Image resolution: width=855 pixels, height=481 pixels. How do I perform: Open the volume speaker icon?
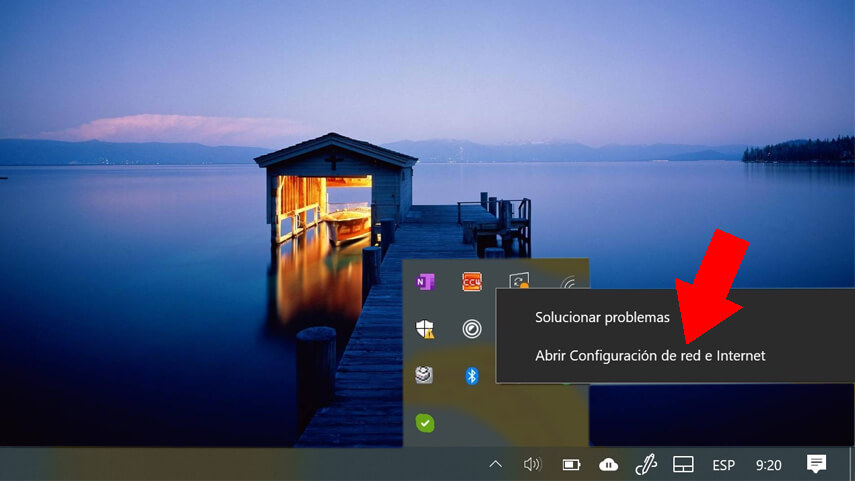pyautogui.click(x=532, y=464)
